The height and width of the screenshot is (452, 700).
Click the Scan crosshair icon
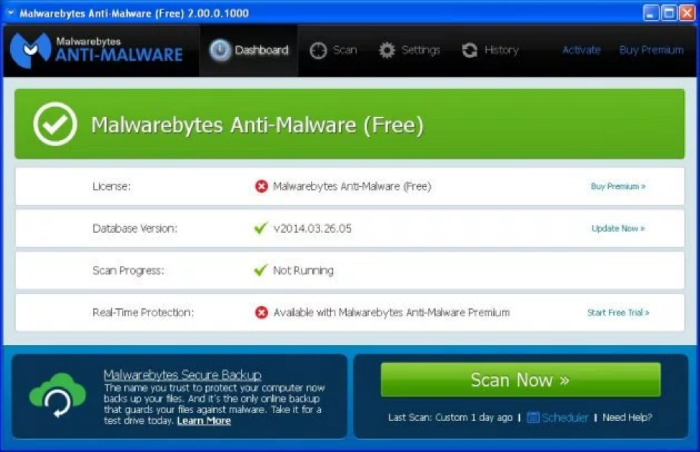[318, 50]
